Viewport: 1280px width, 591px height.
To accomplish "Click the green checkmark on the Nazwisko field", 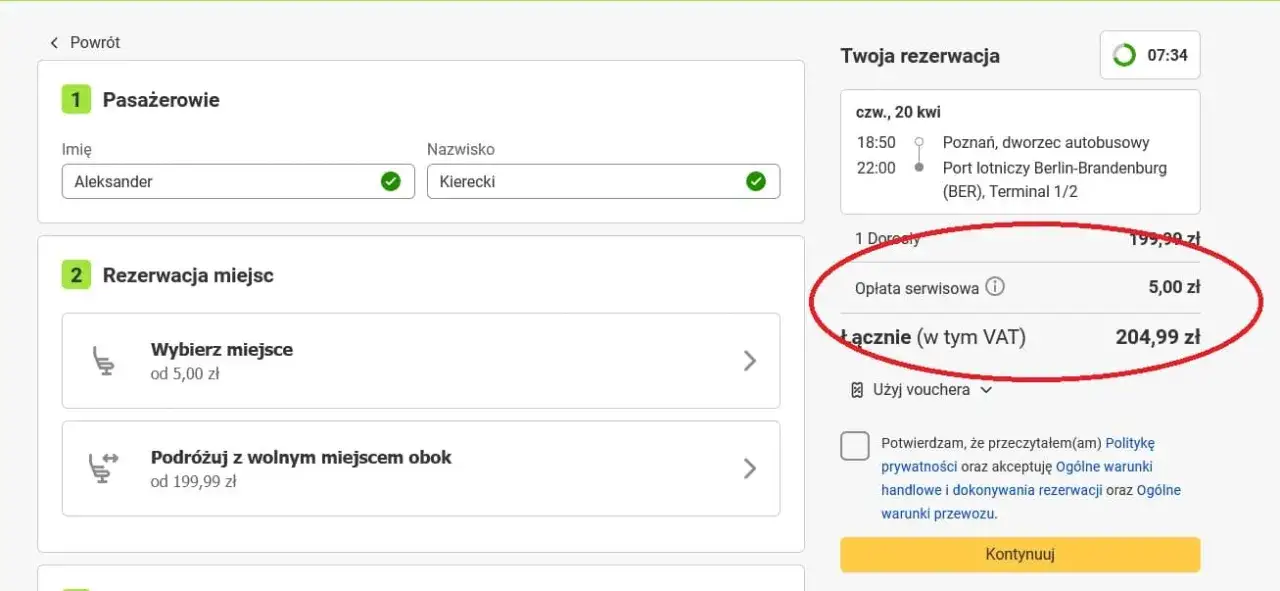I will click(757, 181).
